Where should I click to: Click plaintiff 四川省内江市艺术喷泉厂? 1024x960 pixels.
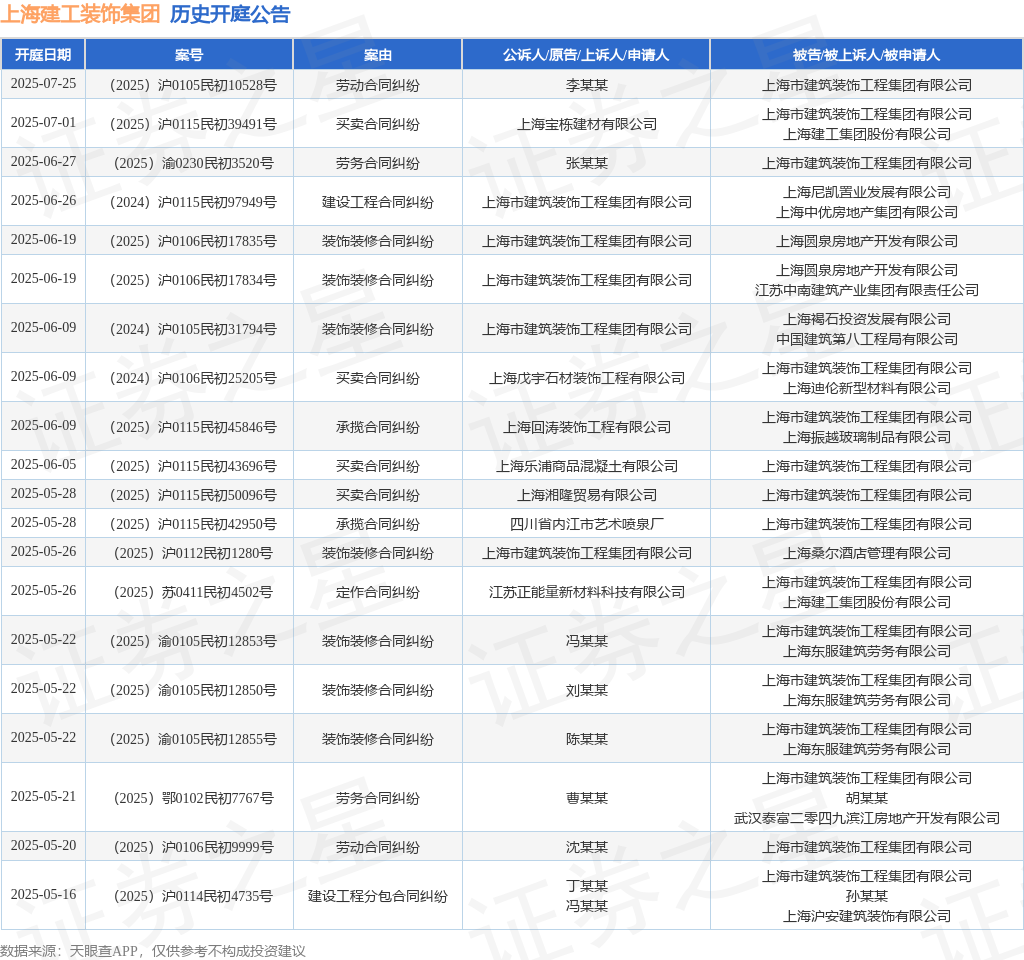coord(586,524)
